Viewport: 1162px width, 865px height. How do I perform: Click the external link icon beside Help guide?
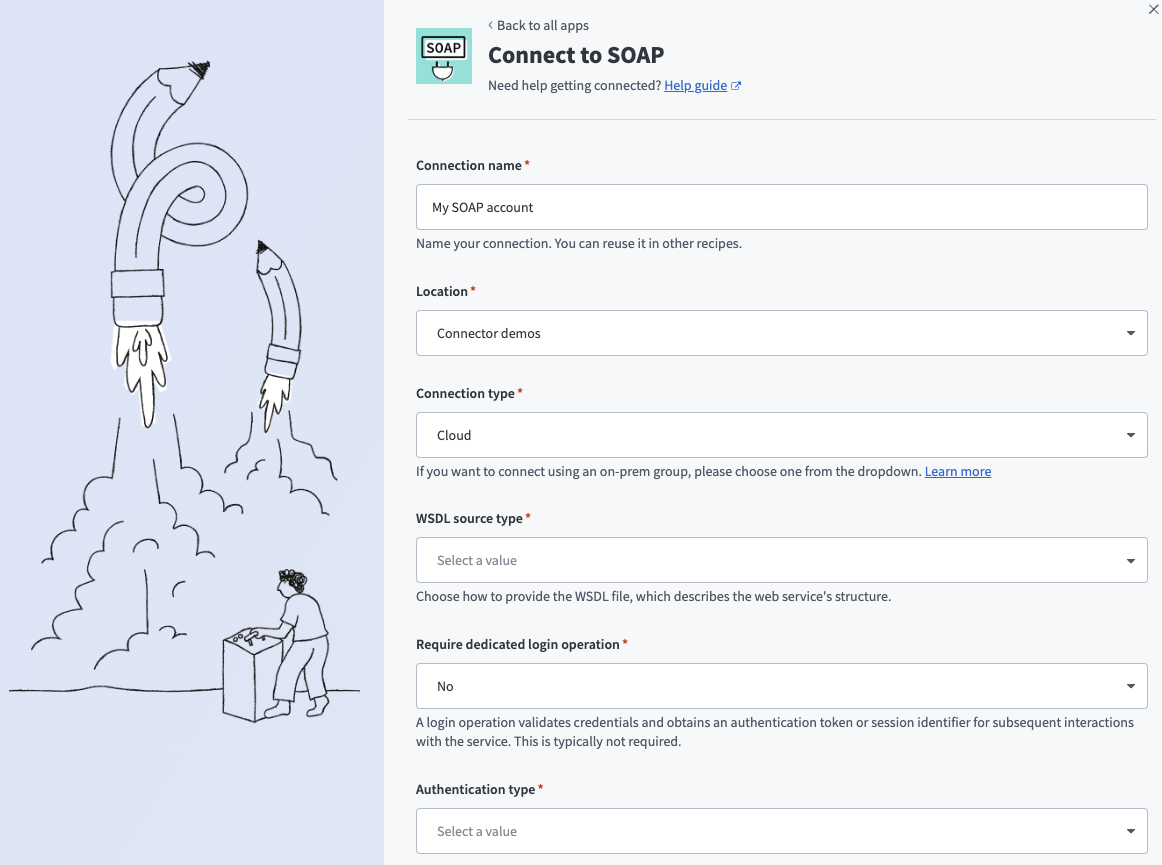point(735,85)
